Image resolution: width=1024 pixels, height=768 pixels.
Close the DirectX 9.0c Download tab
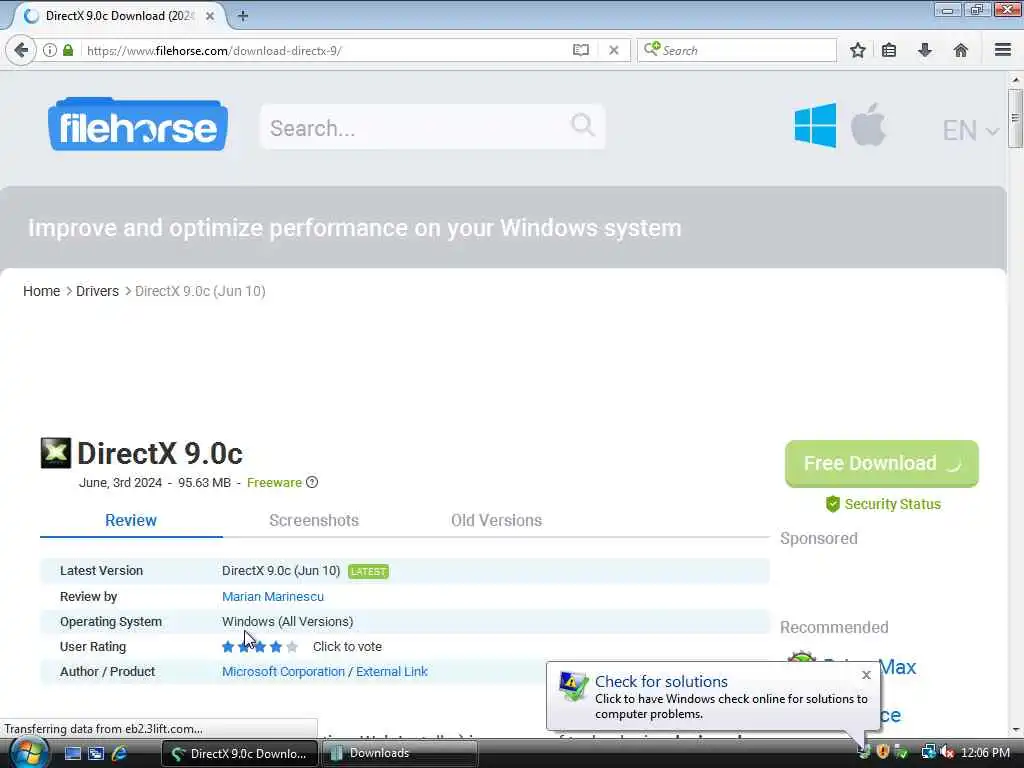pyautogui.click(x=210, y=16)
